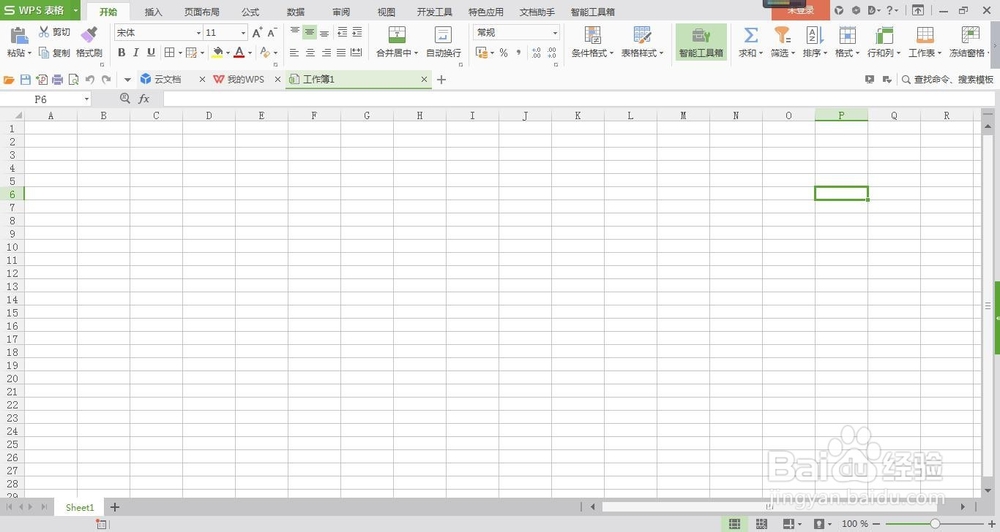Decrease font size with A- icon
1000x532 pixels.
point(272,33)
